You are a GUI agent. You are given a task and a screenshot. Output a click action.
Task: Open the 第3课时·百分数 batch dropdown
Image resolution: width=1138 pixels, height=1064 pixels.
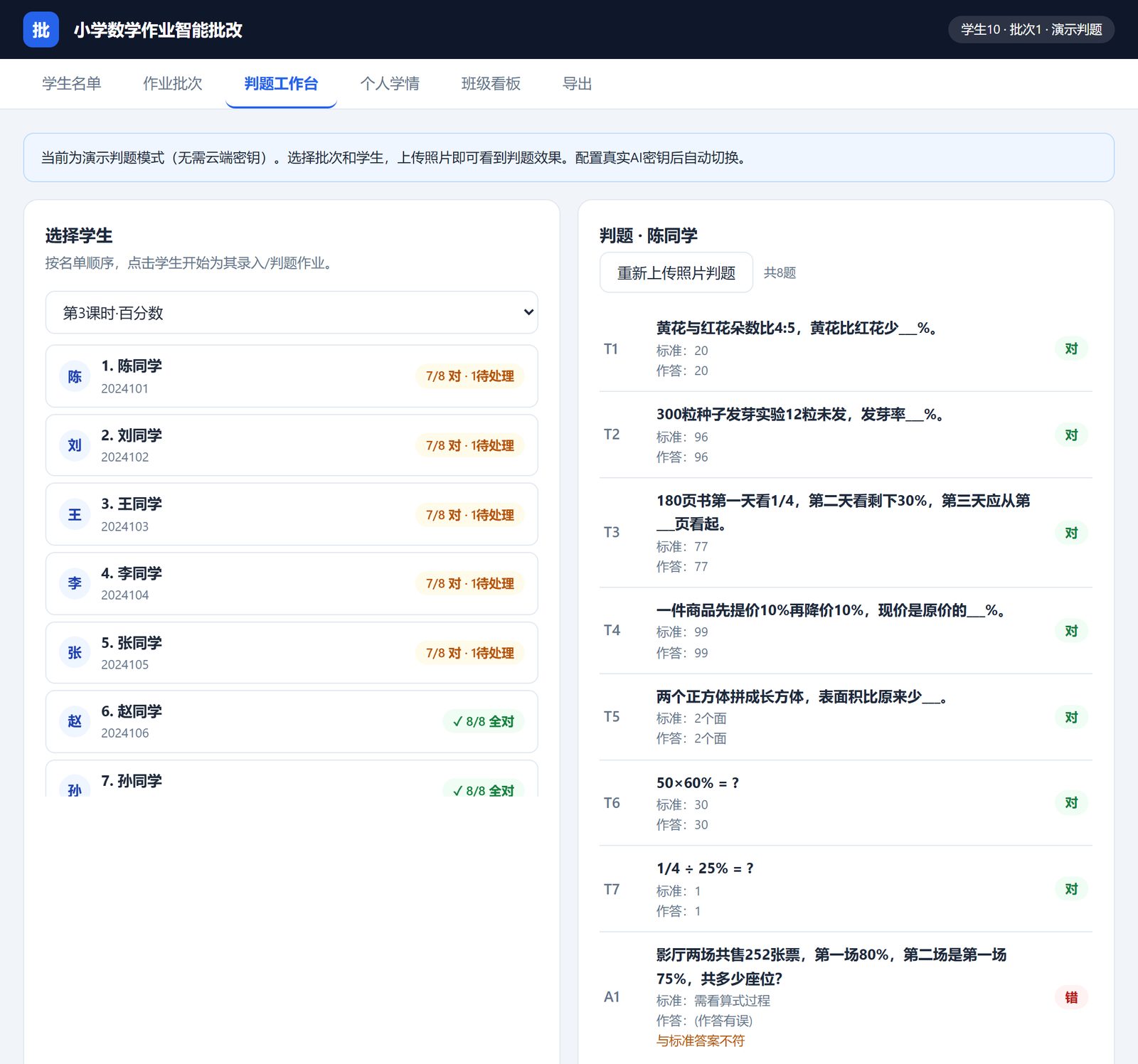tap(292, 312)
